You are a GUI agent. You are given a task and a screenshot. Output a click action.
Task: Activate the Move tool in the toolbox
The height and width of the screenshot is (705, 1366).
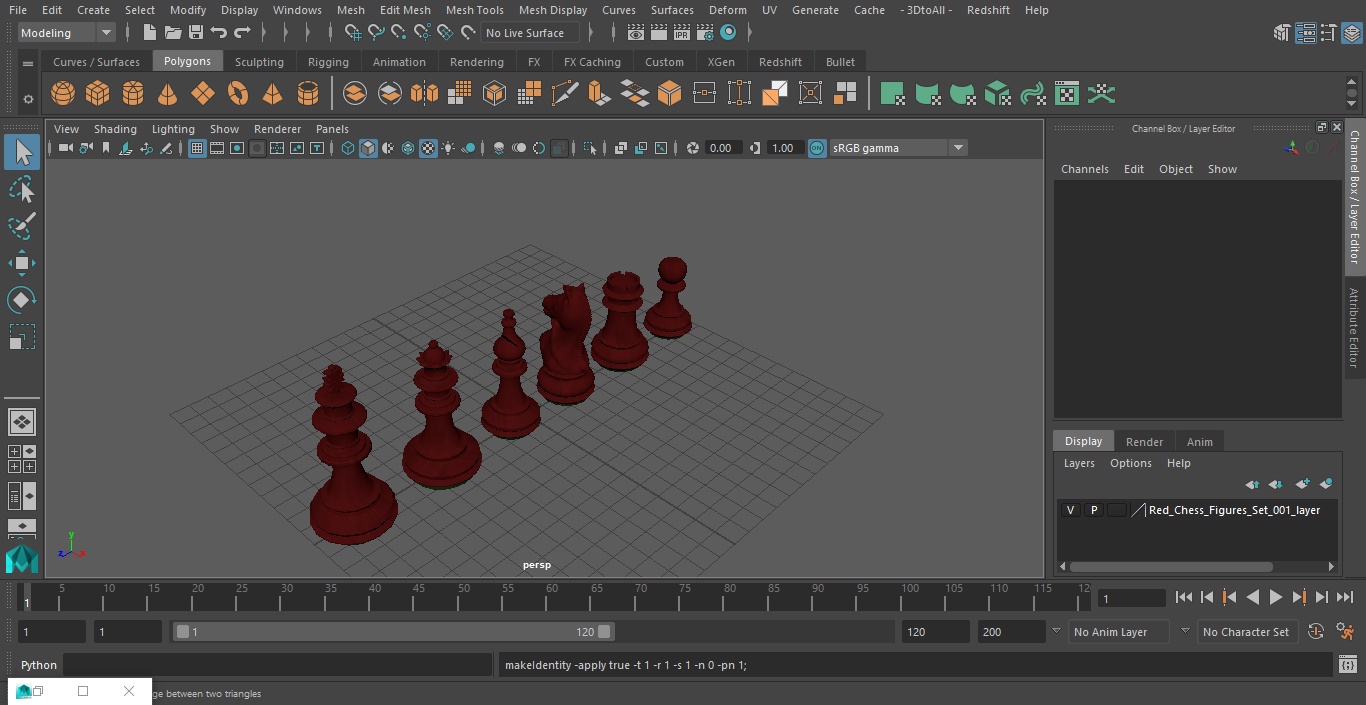click(x=22, y=264)
